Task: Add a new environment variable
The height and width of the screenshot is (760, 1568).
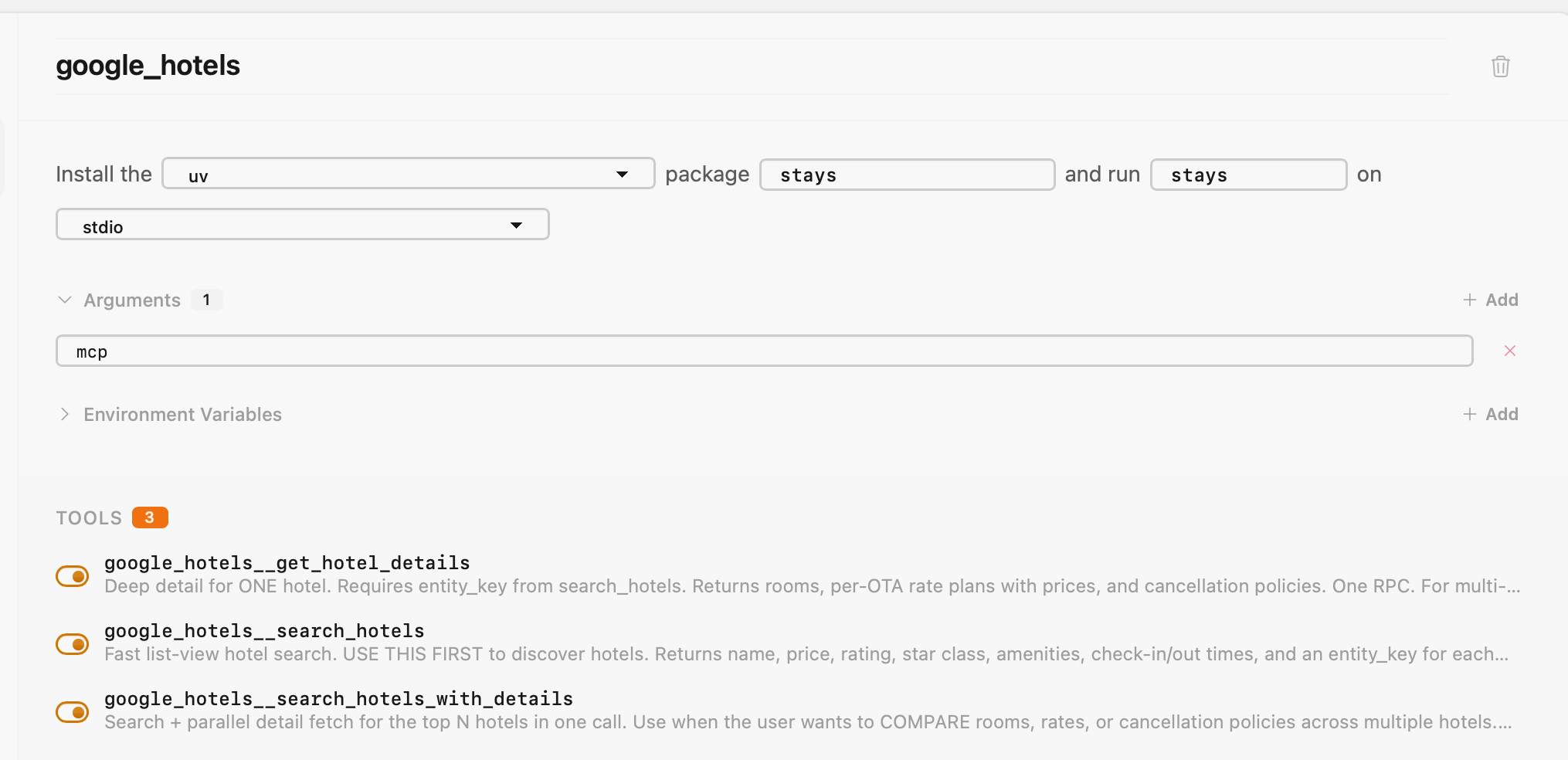Action: tap(1490, 414)
